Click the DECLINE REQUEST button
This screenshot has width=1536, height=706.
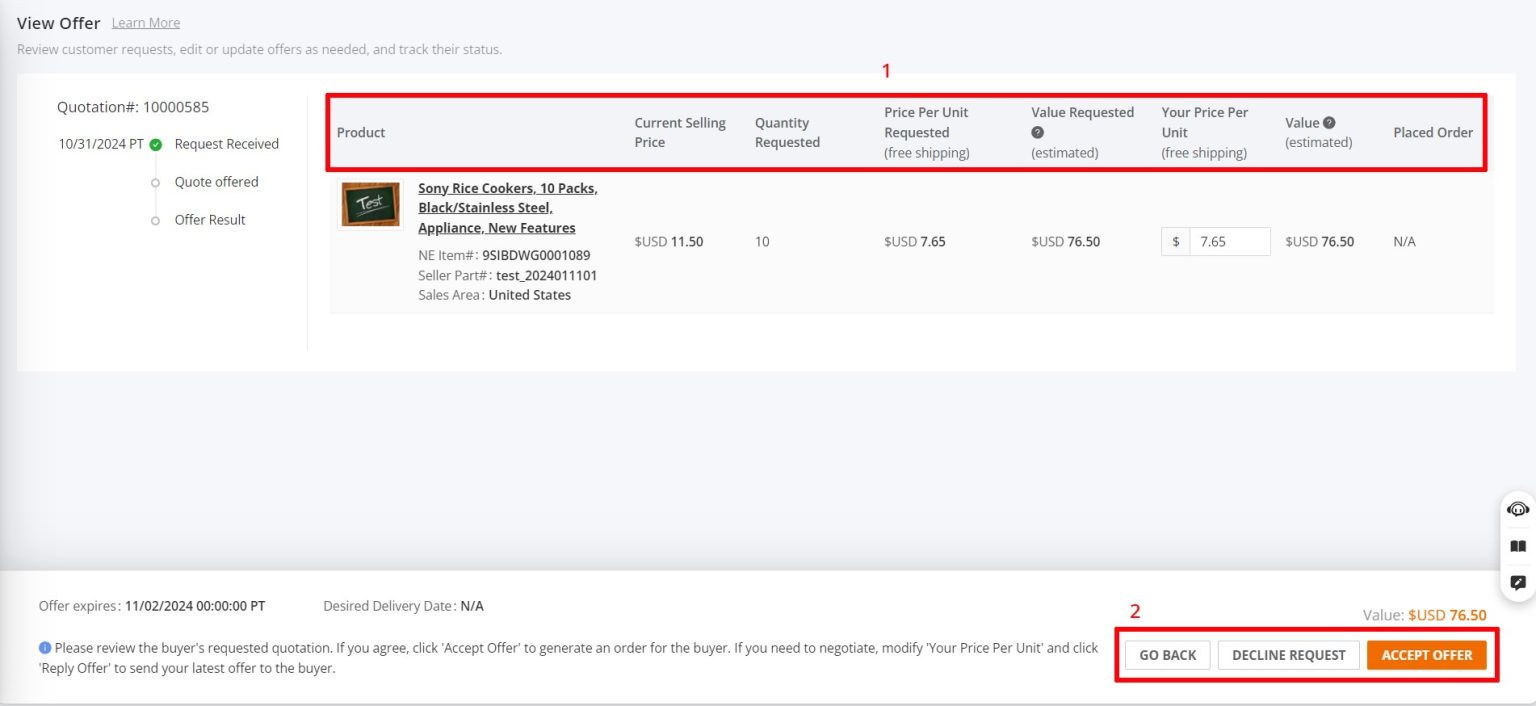[x=1288, y=655]
